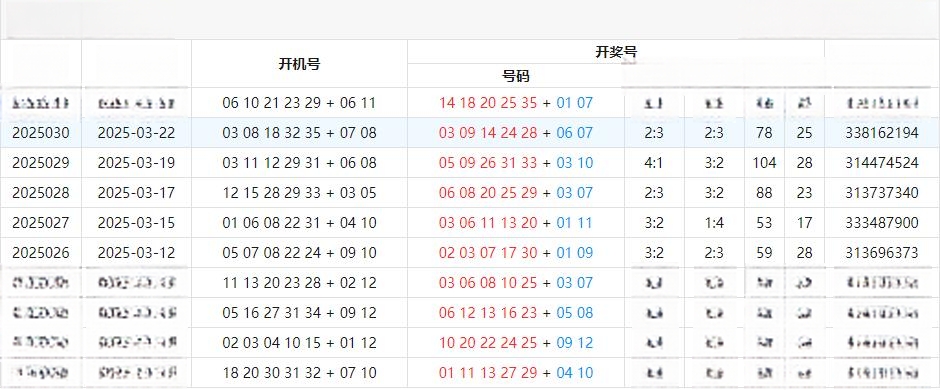Image resolution: width=940 pixels, height=390 pixels.
Task: Click winning numbers 06 08 20 25 29 + 03 07
Action: [x=516, y=193]
